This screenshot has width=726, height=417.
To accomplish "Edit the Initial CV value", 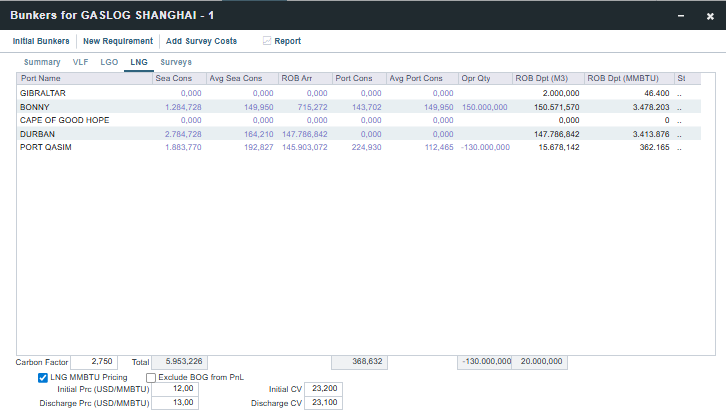I will 321,388.
